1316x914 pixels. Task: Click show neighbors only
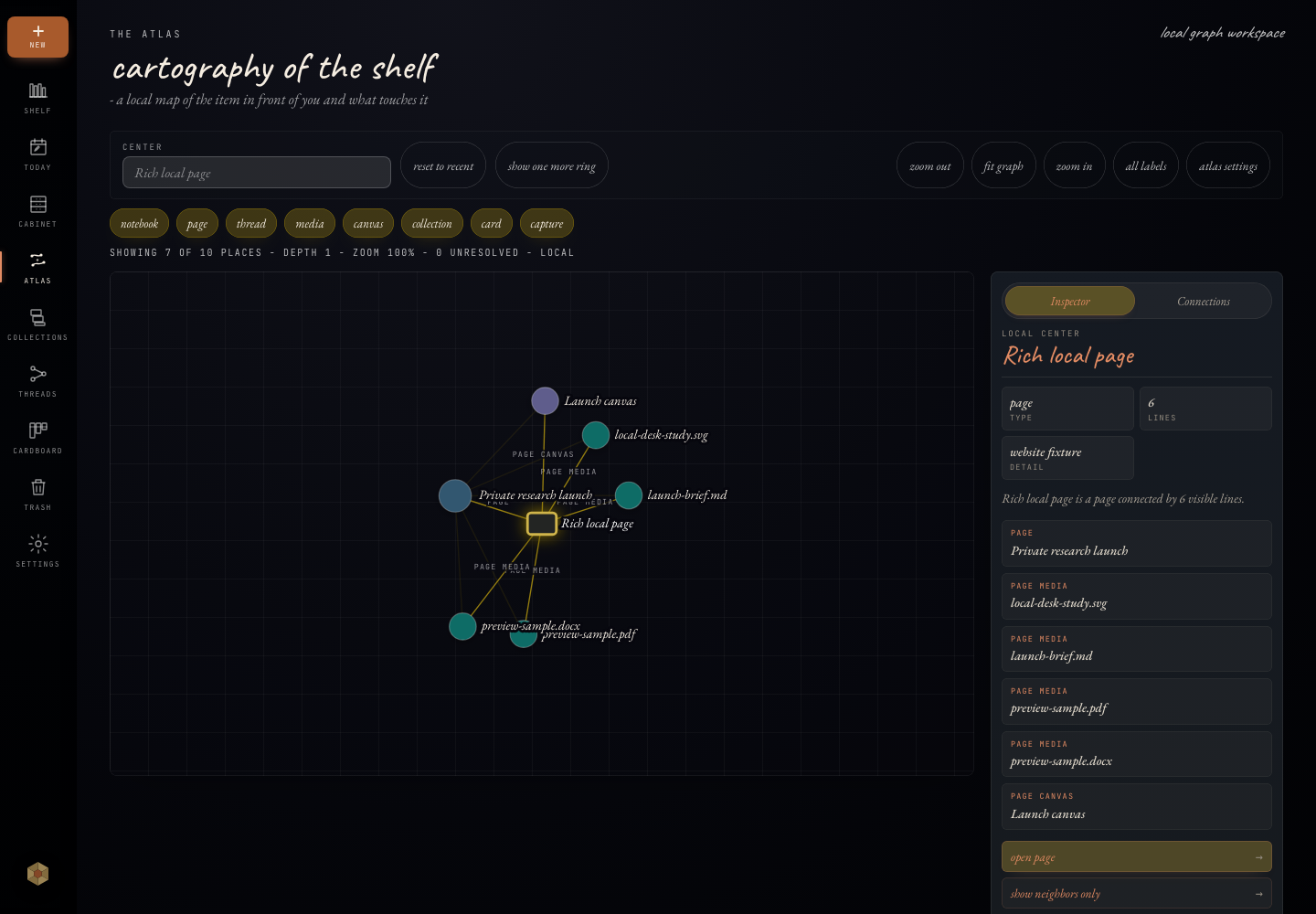(1137, 893)
